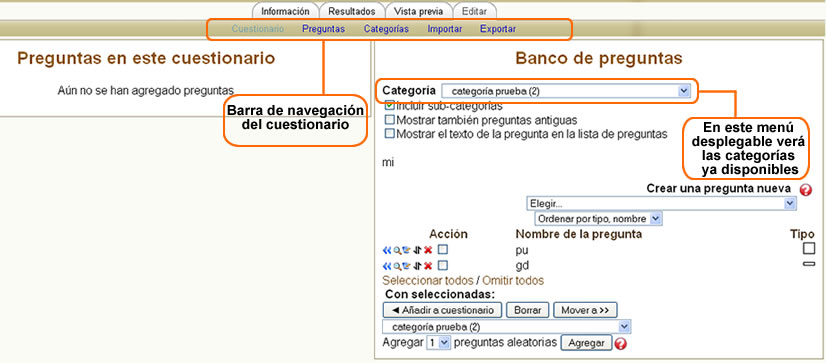Add question 'pu' to quiz with double-arrow icon
The height and width of the screenshot is (363, 826).
pyautogui.click(x=387, y=250)
